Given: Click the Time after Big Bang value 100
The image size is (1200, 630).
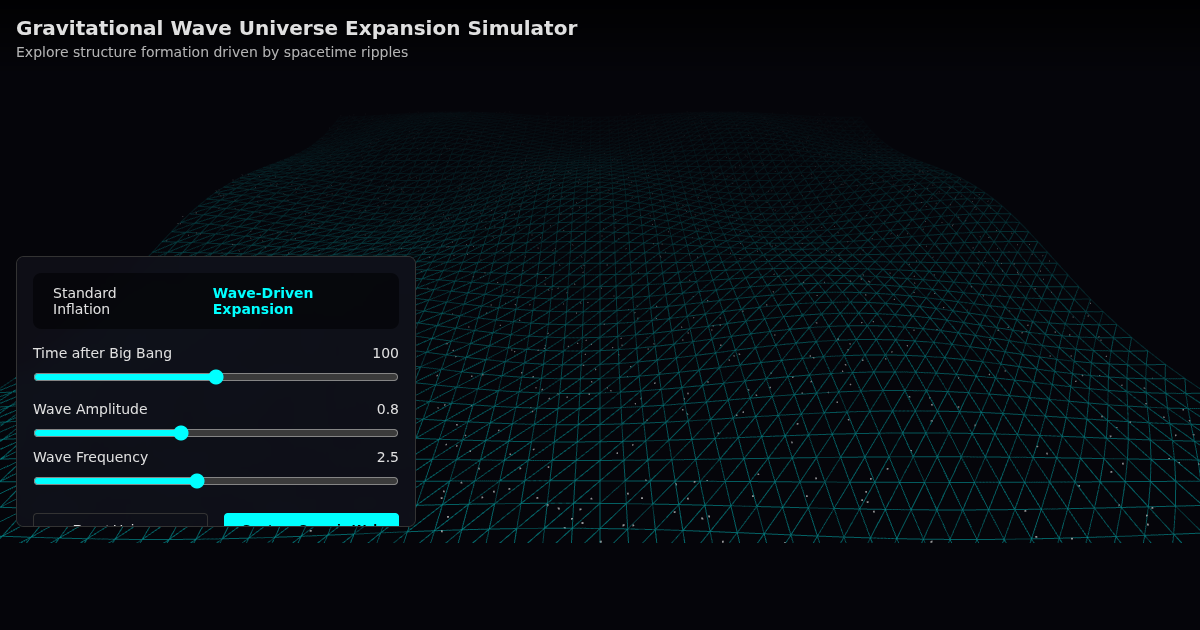Looking at the screenshot, I should click(385, 353).
